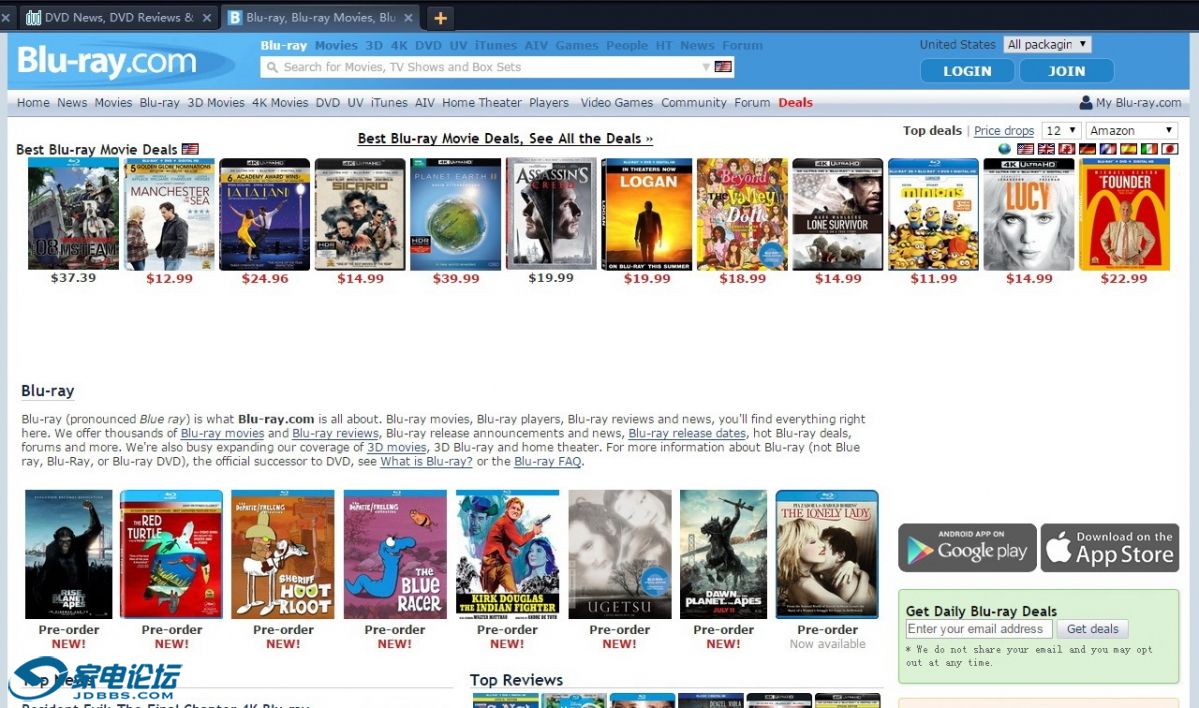This screenshot has width=1199, height=708.
Task: Open the red Deals menu item
Action: pos(795,103)
